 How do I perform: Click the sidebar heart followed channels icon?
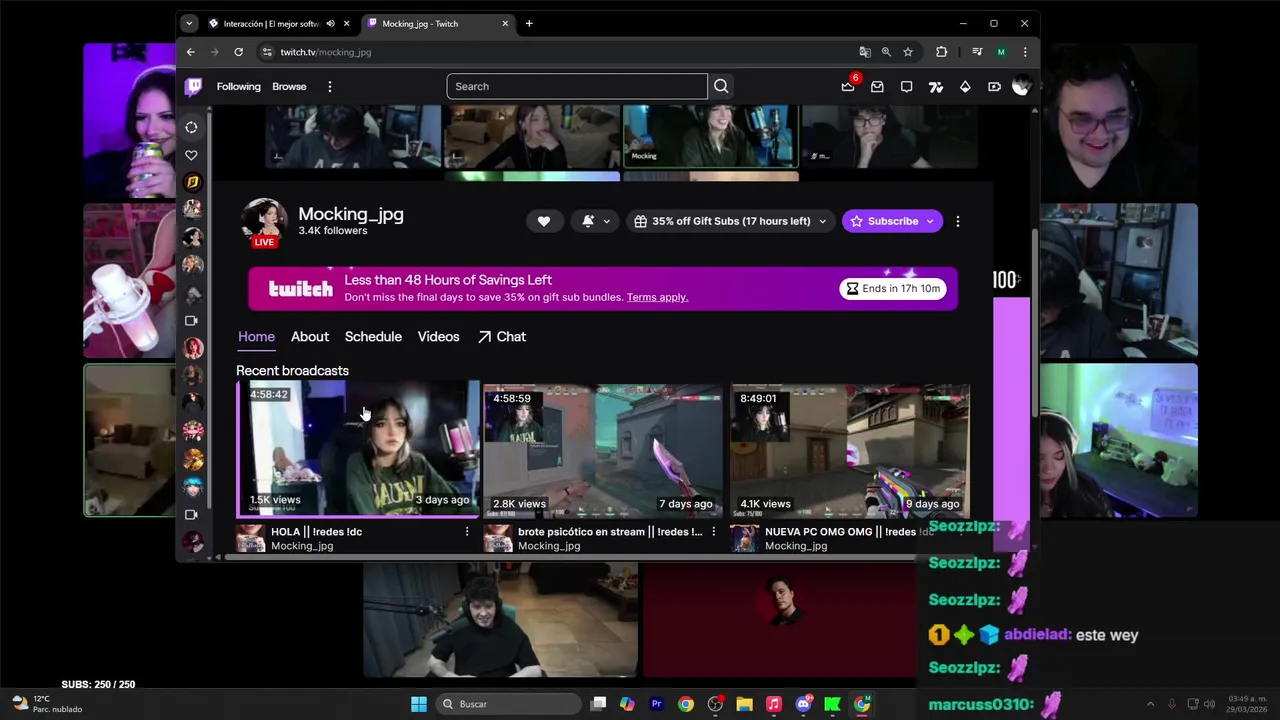[x=191, y=155]
